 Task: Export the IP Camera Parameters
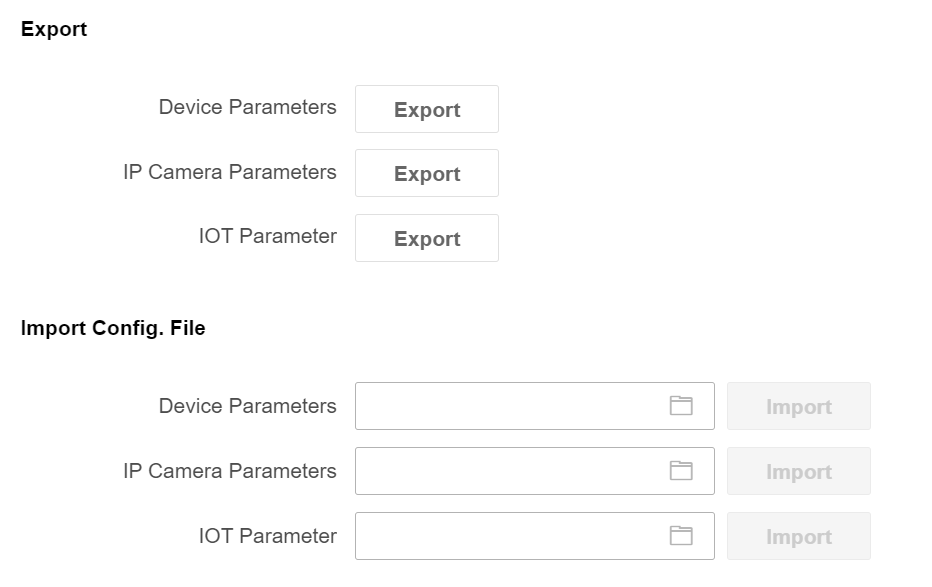(426, 174)
